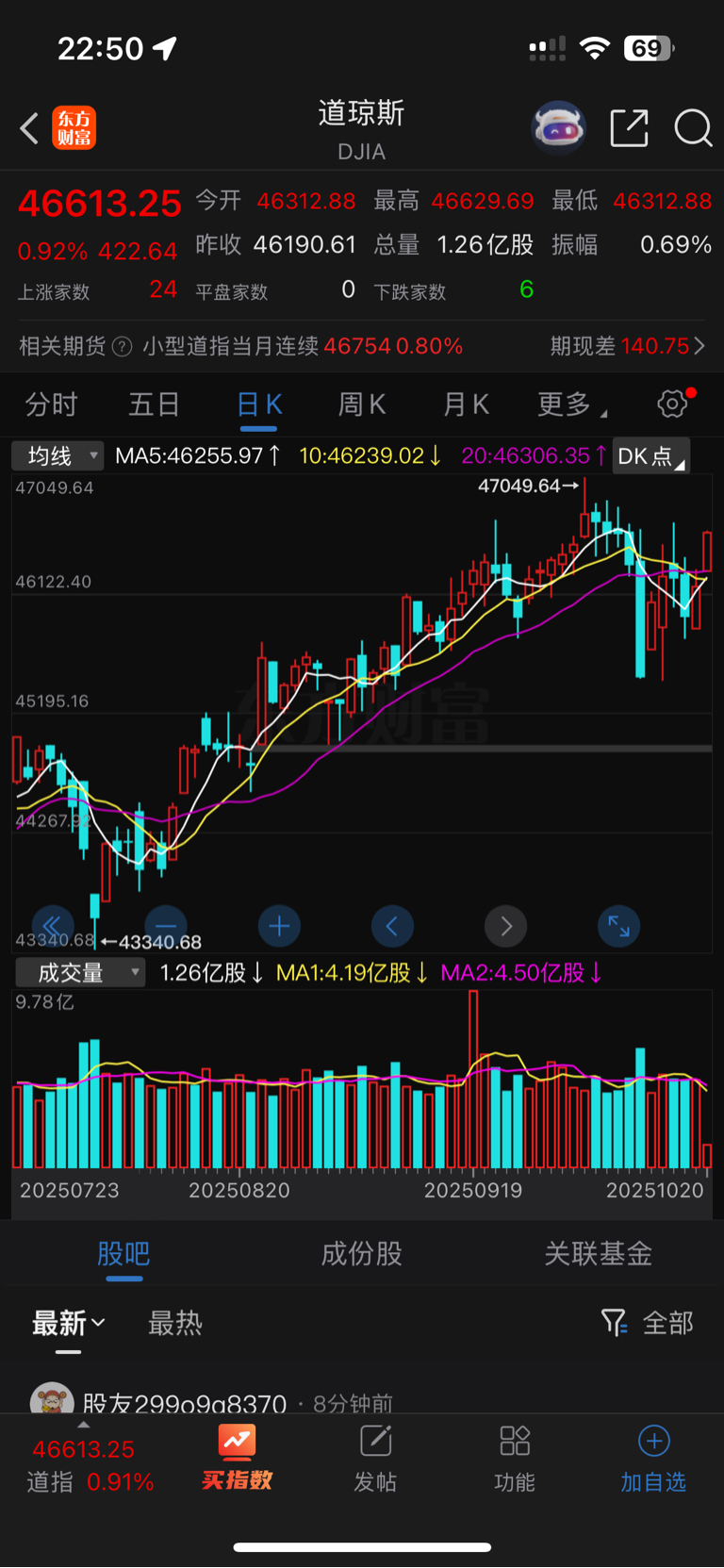Open the 功能 grid icon
Image resolution: width=724 pixels, height=1568 pixels.
click(x=515, y=1441)
